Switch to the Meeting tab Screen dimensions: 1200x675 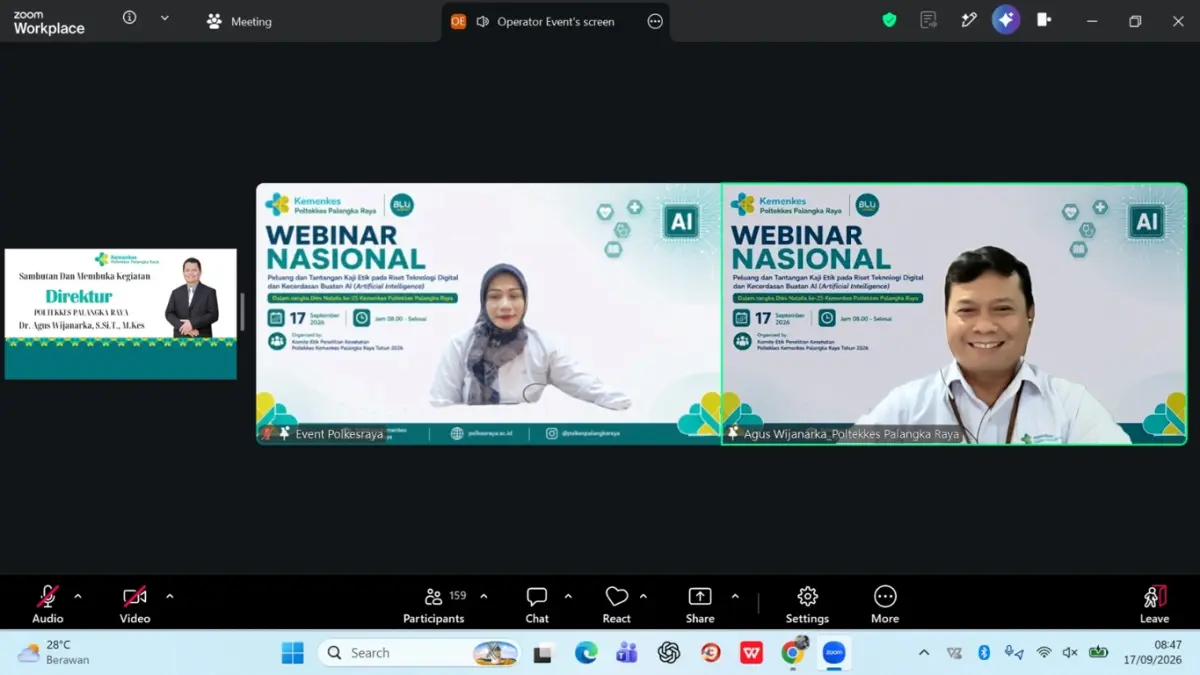[x=239, y=21]
